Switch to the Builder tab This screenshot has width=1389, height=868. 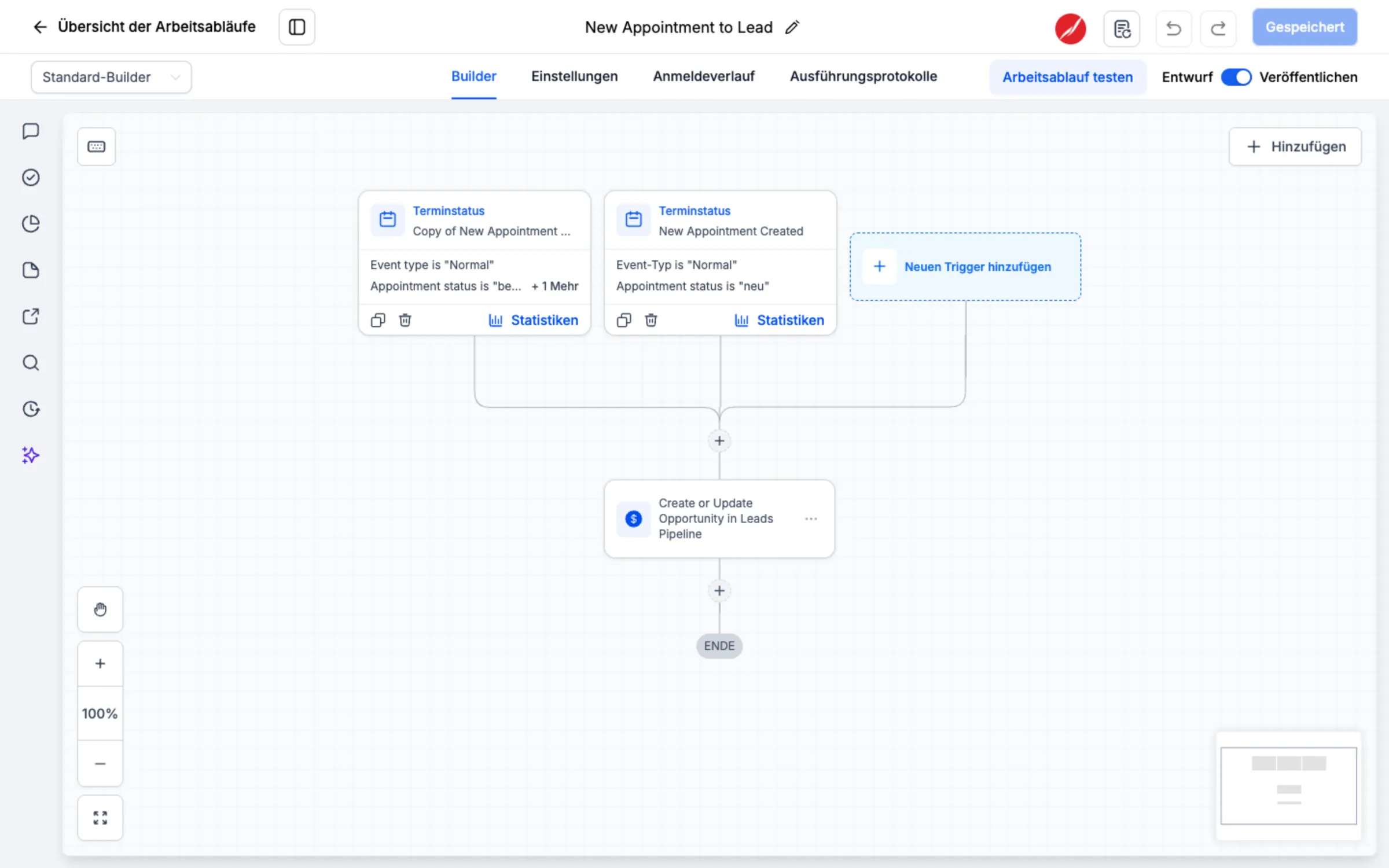473,76
